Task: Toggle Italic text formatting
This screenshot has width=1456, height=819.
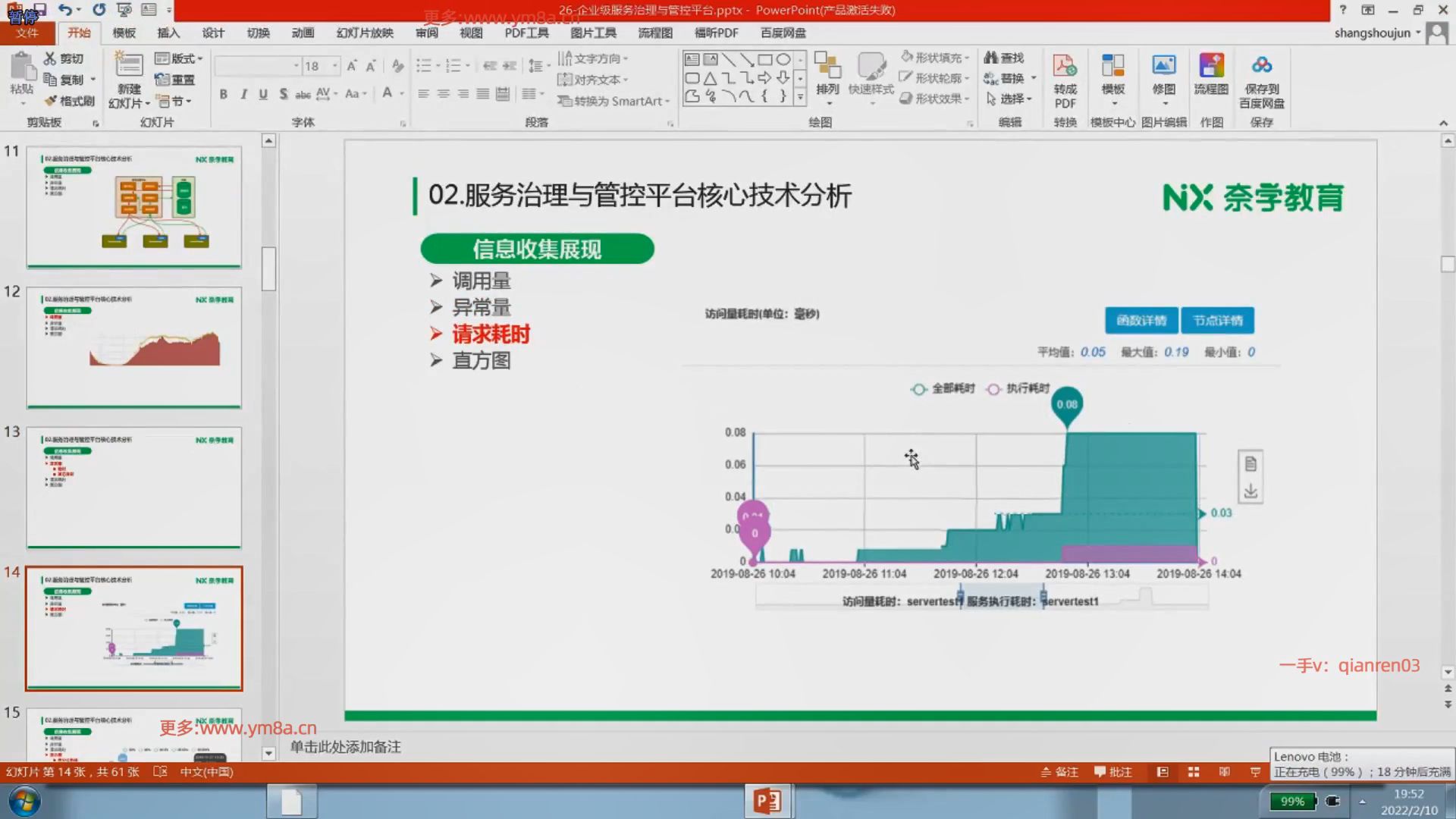Action: 243,94
